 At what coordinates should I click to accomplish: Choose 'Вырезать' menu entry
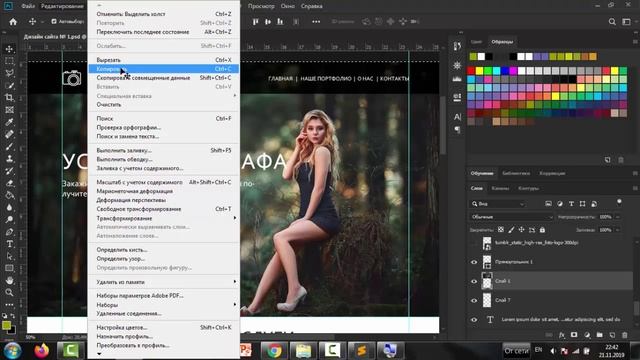click(x=164, y=60)
